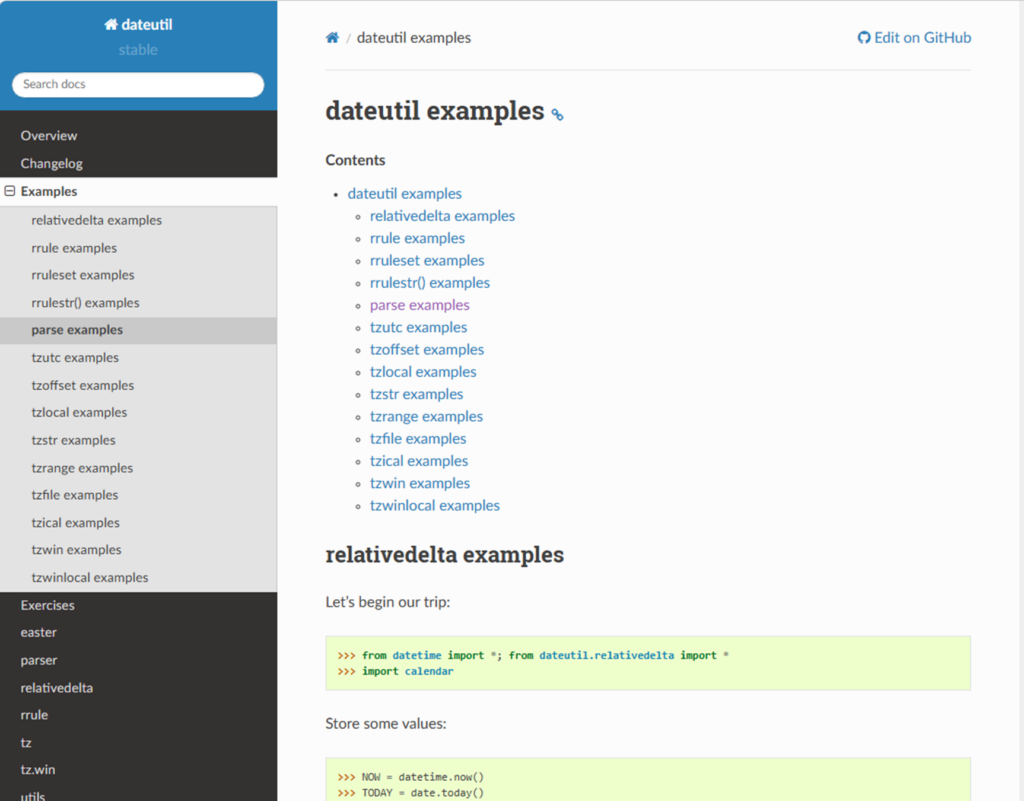Viewport: 1024px width, 801px height.
Task: Go to tzutc examples in the sidebar
Action: (x=75, y=358)
